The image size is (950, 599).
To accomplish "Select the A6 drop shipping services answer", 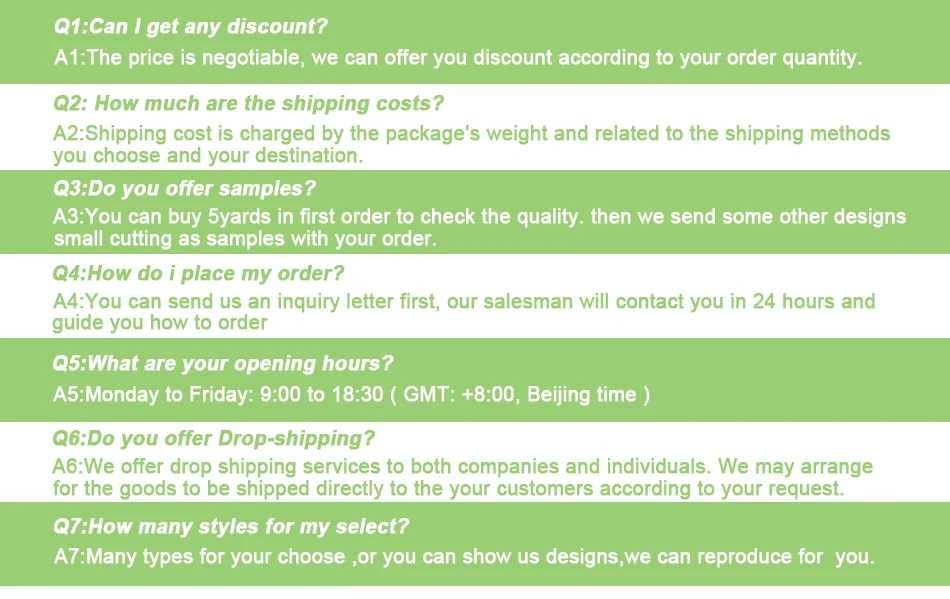I will [462, 477].
